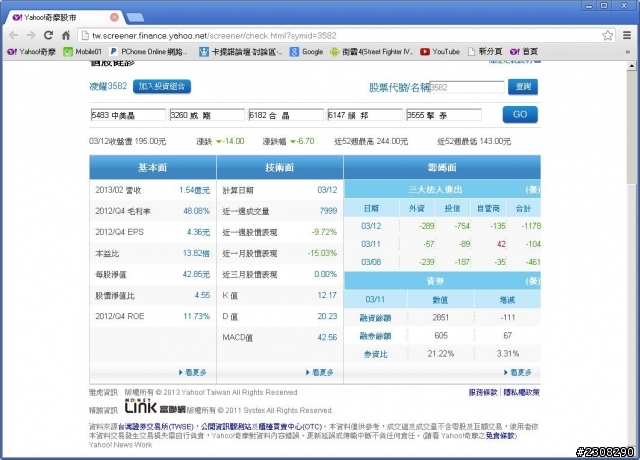Click the stock code search field
The width and height of the screenshot is (640, 460).
point(467,87)
